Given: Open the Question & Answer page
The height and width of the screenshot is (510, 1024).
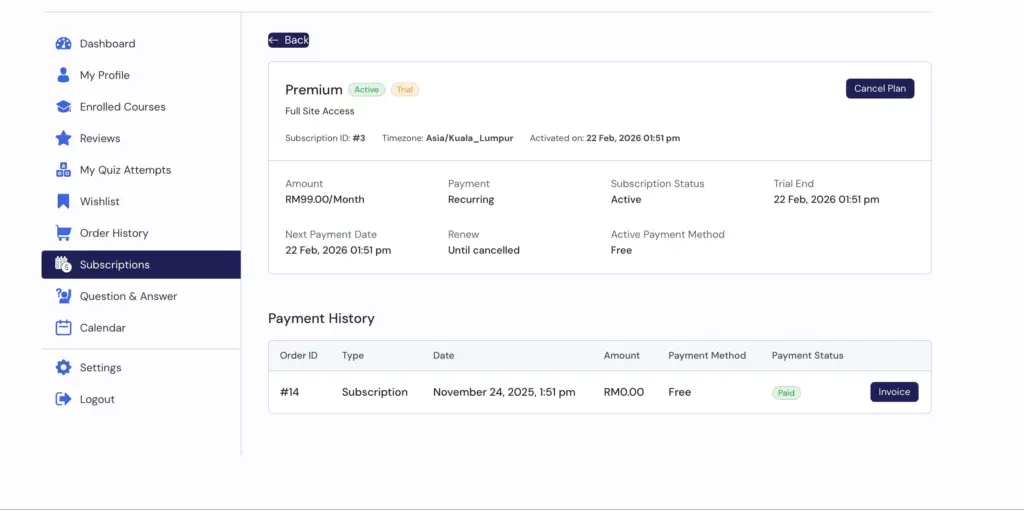Looking at the screenshot, I should click(128, 296).
